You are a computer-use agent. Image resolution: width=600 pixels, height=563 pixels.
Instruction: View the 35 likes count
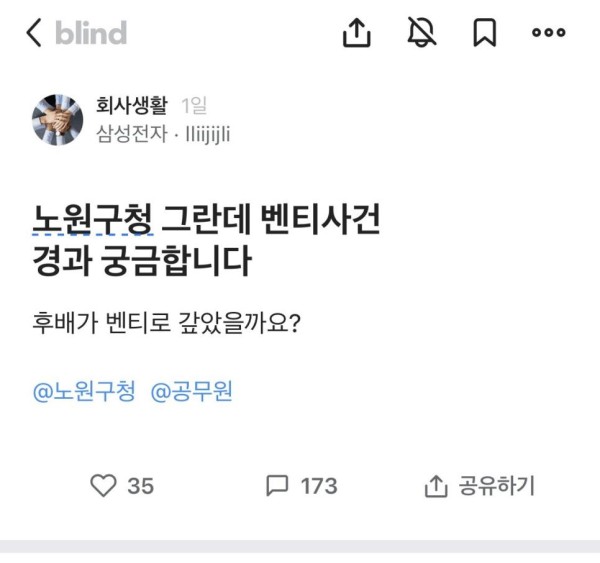pyautogui.click(x=140, y=486)
